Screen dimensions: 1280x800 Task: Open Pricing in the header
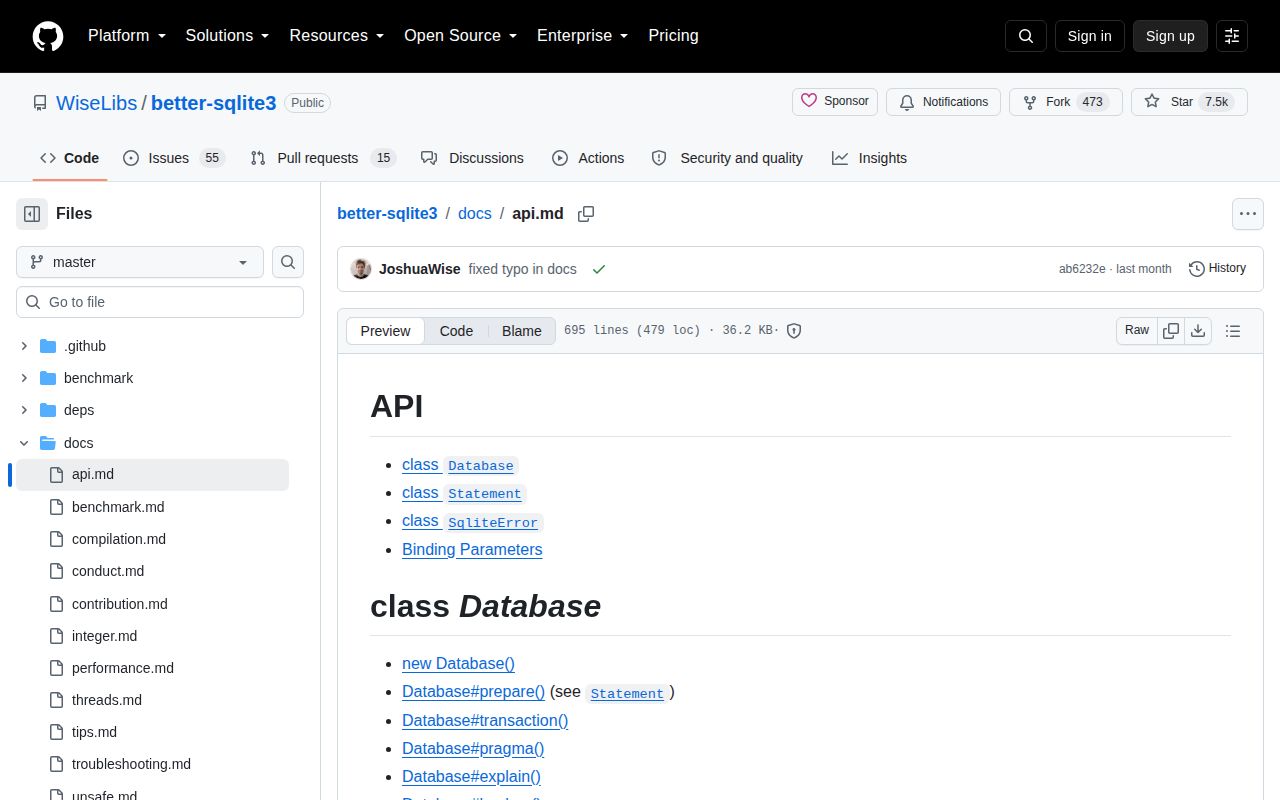click(673, 36)
